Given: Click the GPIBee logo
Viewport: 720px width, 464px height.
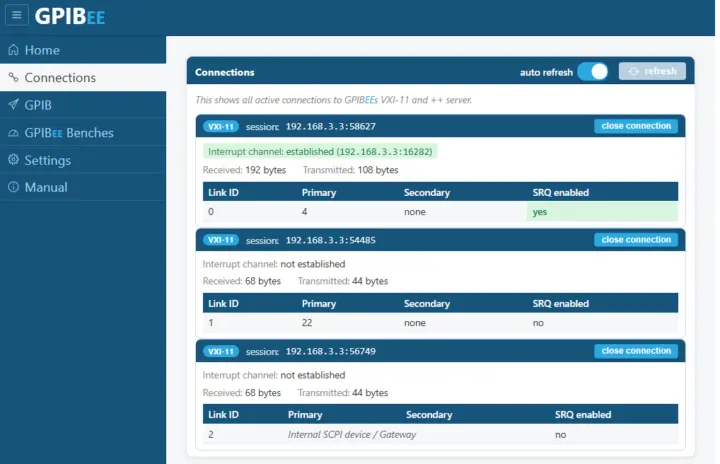Looking at the screenshot, I should tap(70, 16).
